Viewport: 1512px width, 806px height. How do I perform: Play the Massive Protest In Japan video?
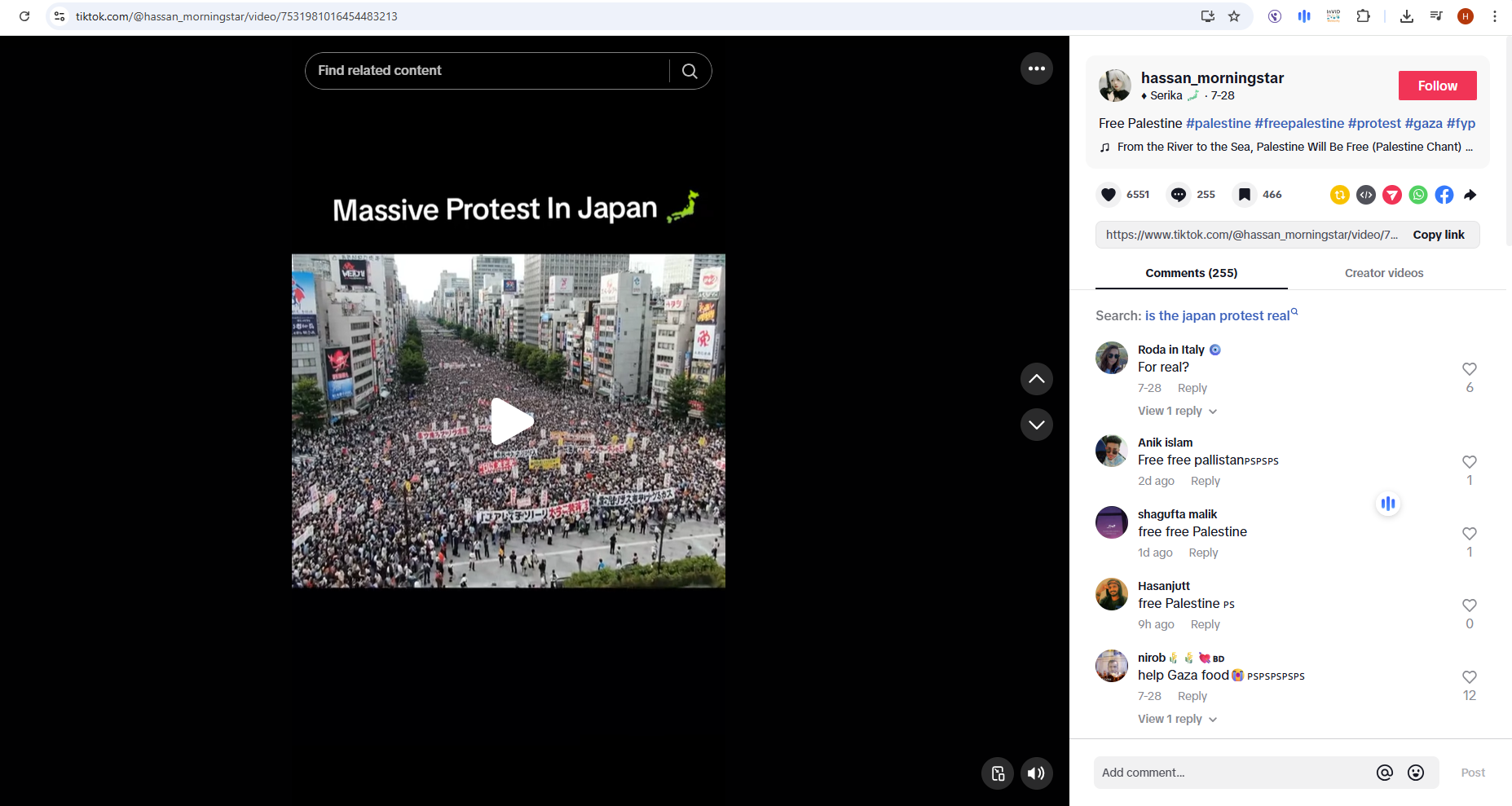(510, 421)
